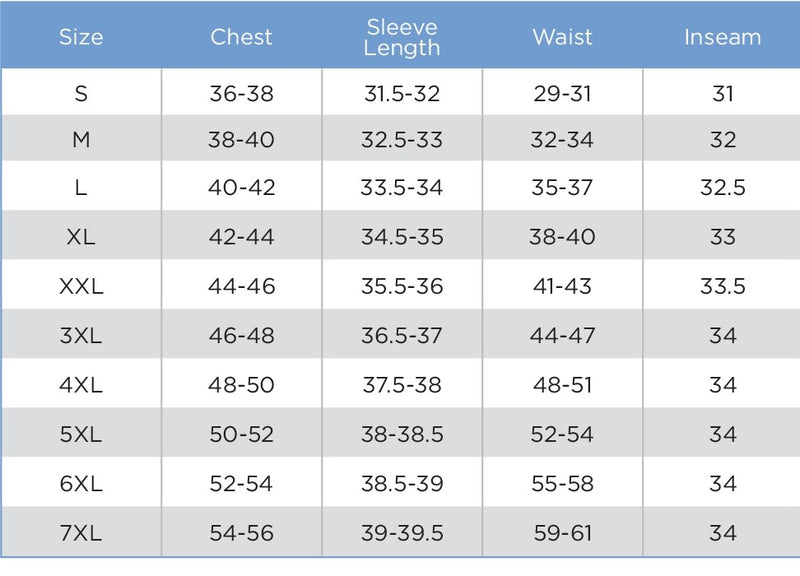Click the Size column header

coord(81,37)
